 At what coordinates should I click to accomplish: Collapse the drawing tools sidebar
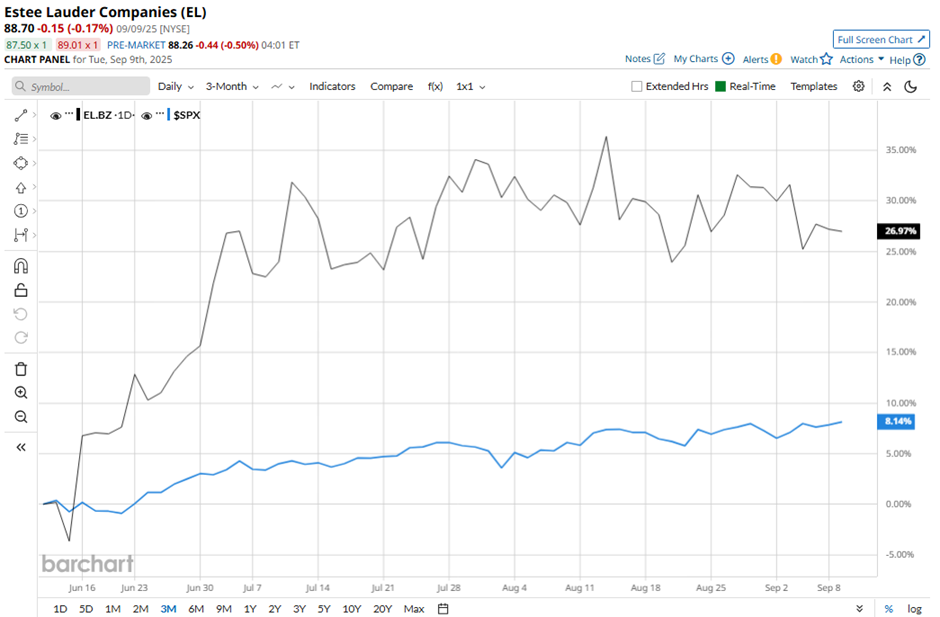coord(20,447)
